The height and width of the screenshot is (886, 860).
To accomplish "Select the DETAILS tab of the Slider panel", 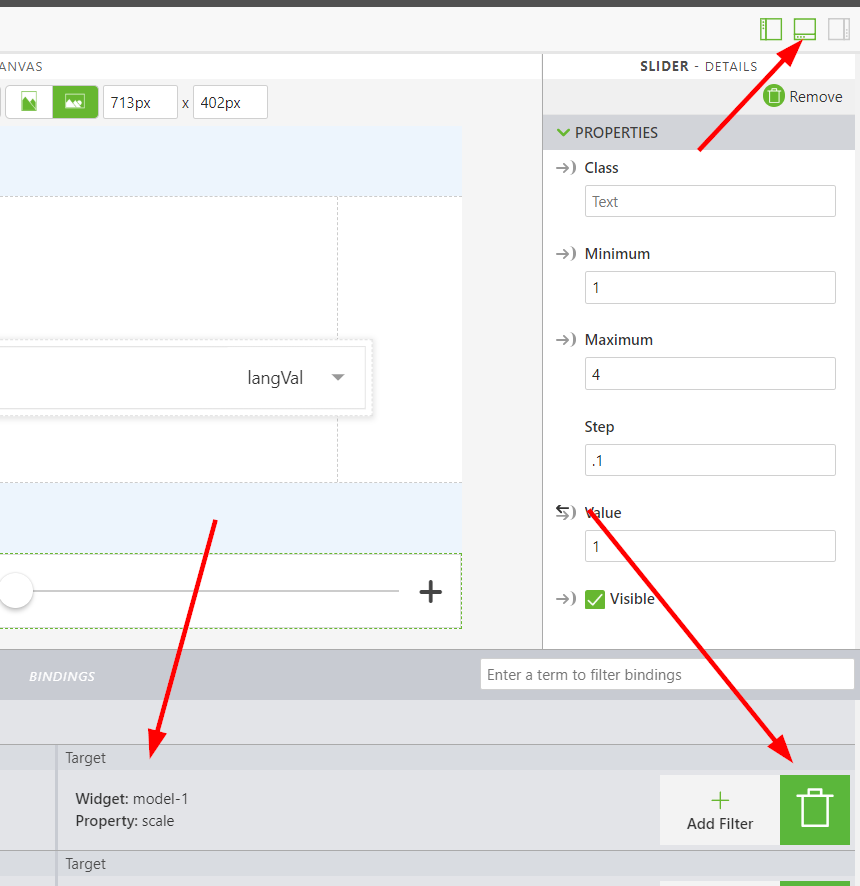I will (731, 66).
